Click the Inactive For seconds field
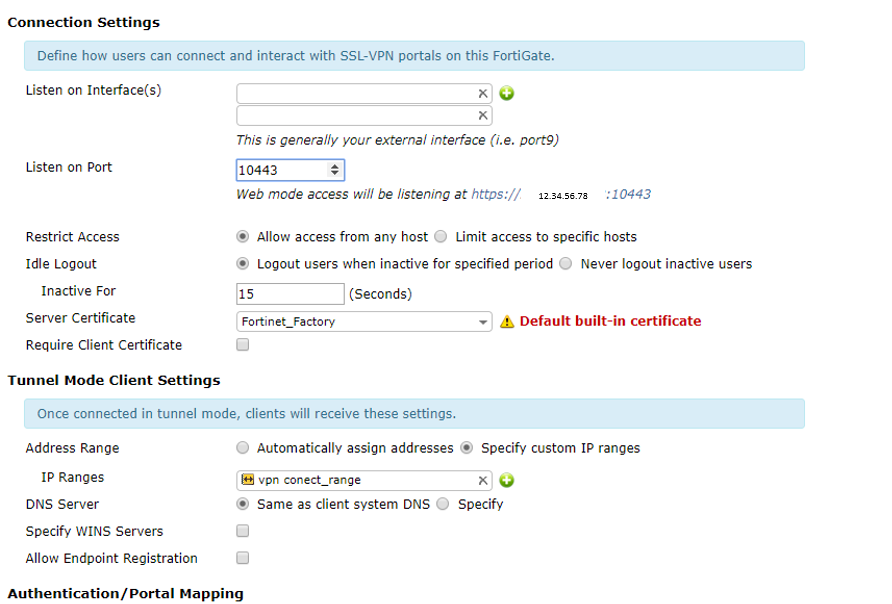 tap(290, 294)
